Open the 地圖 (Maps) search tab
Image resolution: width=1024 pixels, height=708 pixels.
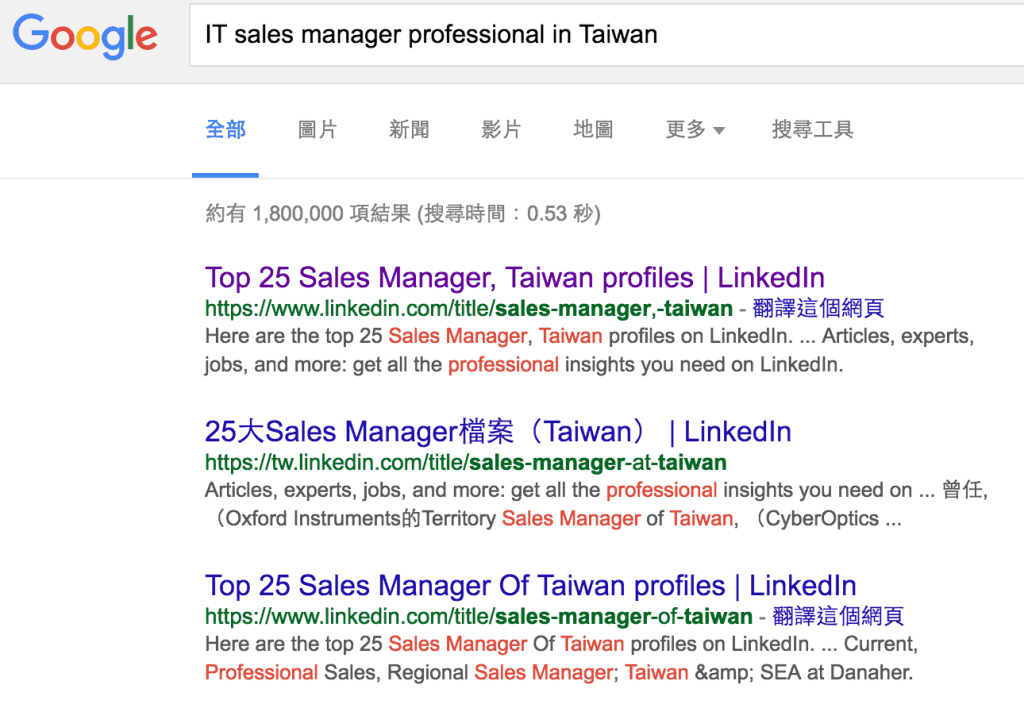pos(593,129)
